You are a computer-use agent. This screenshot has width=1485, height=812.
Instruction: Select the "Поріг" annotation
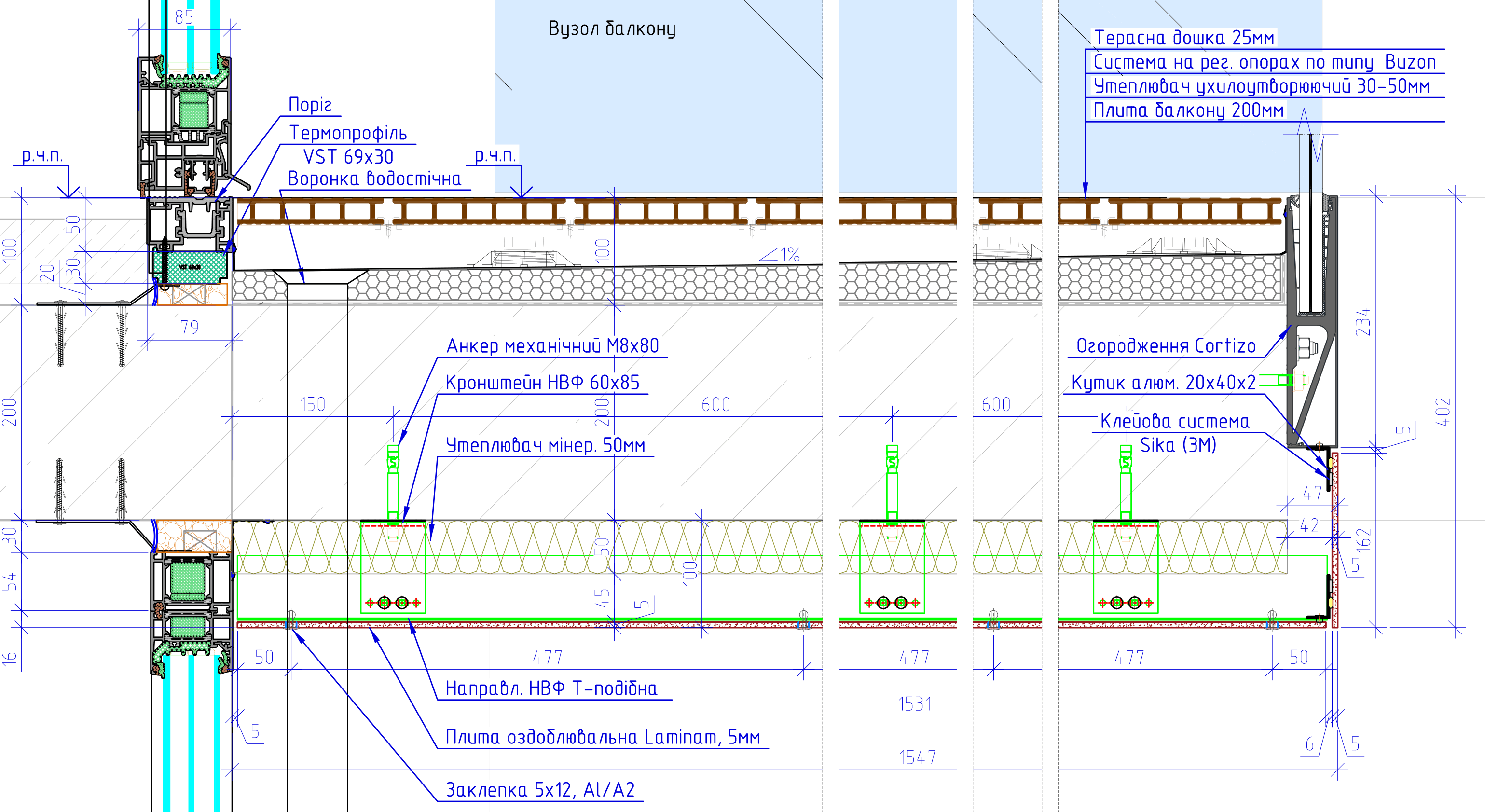(310, 105)
